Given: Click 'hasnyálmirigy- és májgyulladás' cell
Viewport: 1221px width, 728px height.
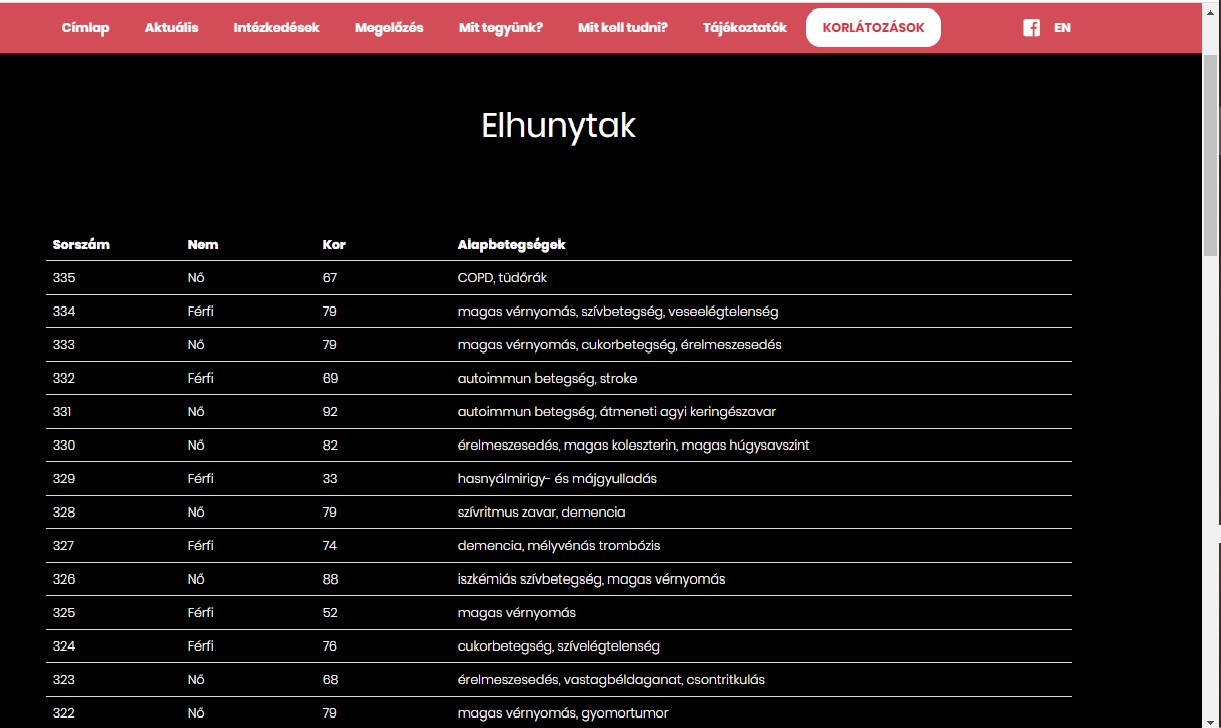Looking at the screenshot, I should tap(557, 479).
